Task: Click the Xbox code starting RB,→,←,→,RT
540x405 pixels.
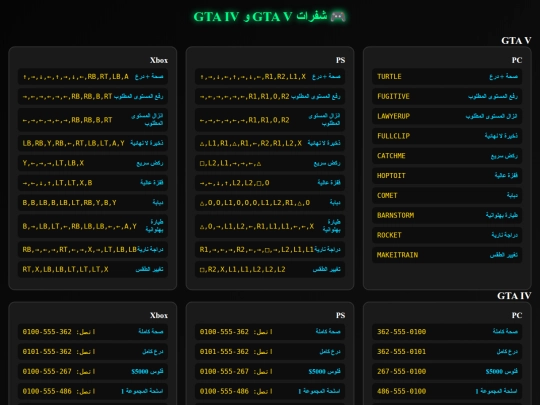Action: 80,249
